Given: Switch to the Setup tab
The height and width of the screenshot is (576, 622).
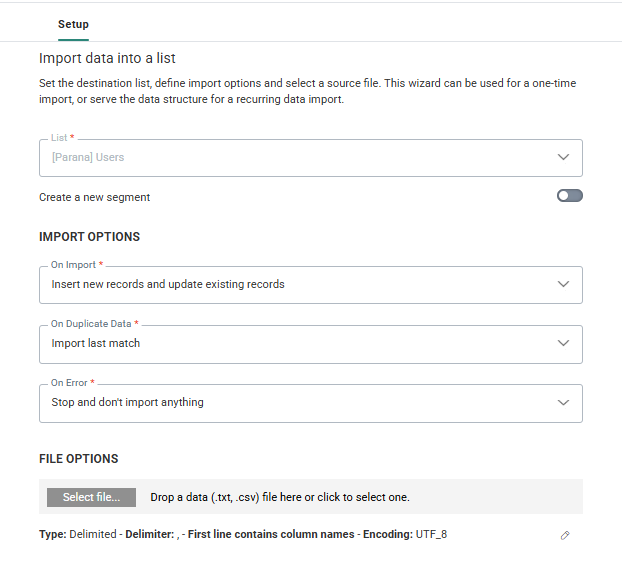Looking at the screenshot, I should coord(73,24).
